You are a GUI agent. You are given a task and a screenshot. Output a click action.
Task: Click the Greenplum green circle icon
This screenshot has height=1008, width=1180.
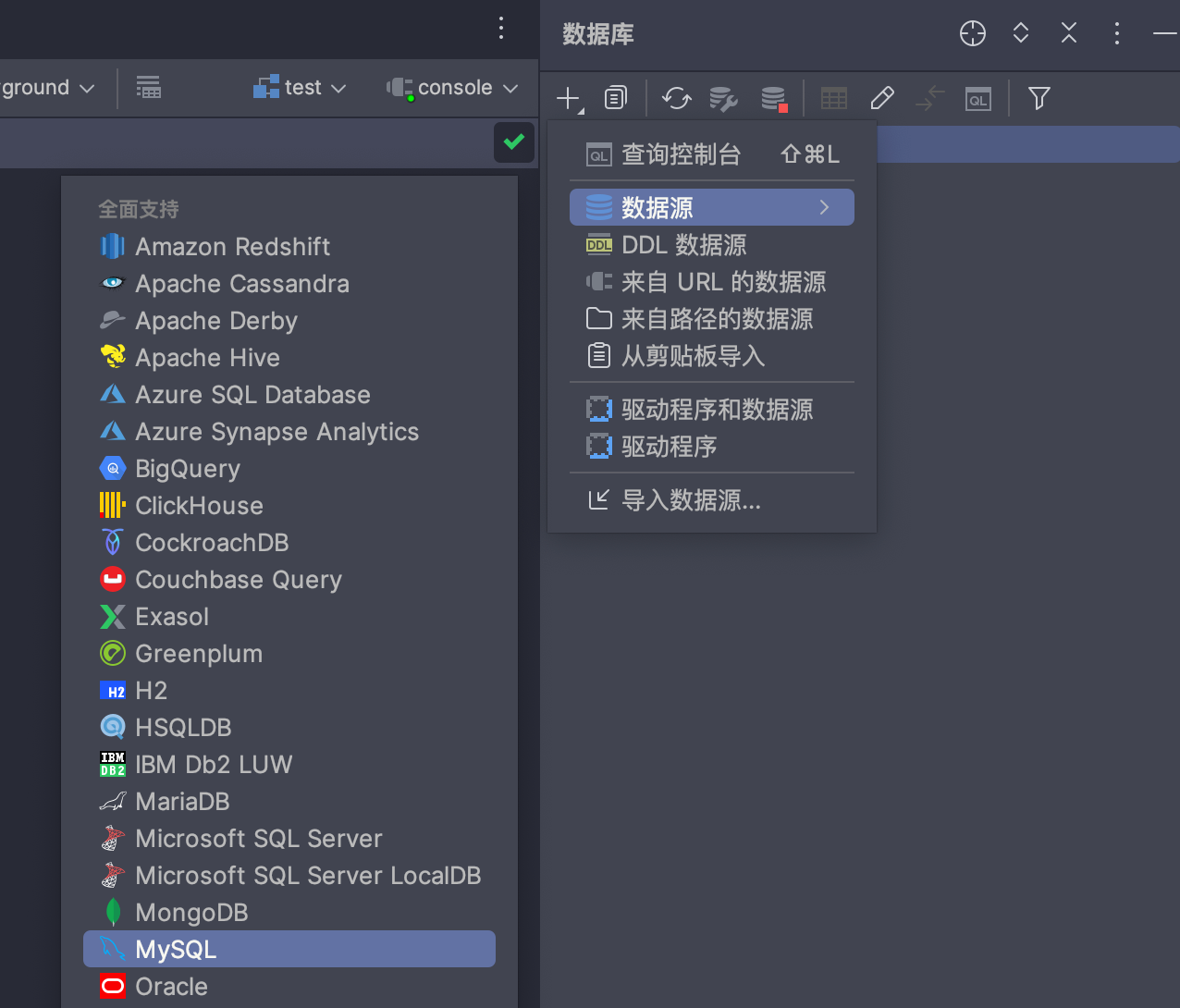click(113, 653)
